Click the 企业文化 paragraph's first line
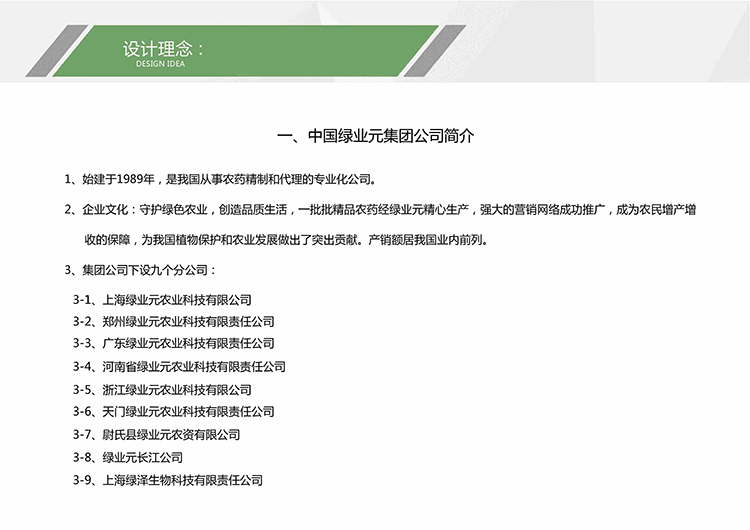 tap(380, 210)
